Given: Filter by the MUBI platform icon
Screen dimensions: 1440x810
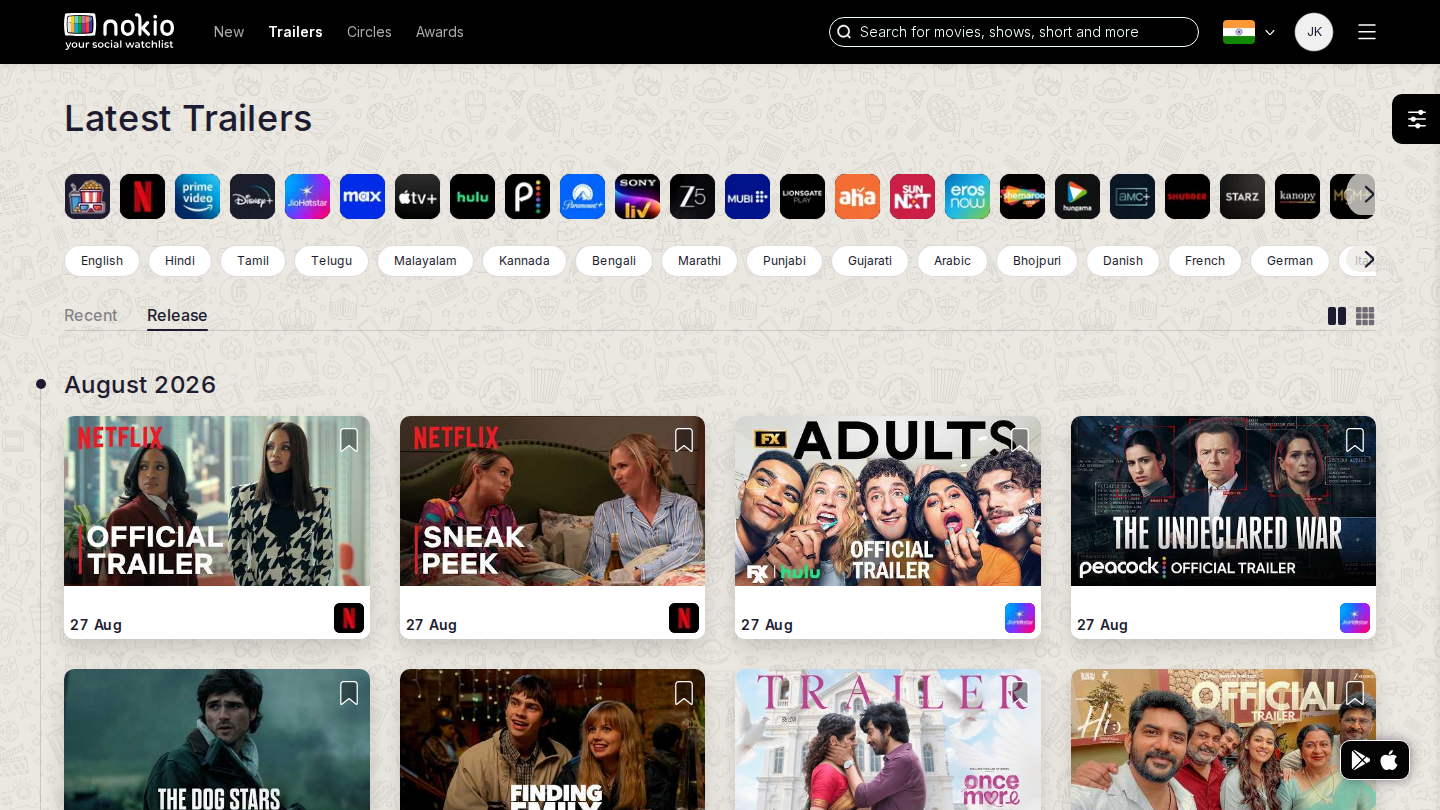Looking at the screenshot, I should tap(747, 196).
